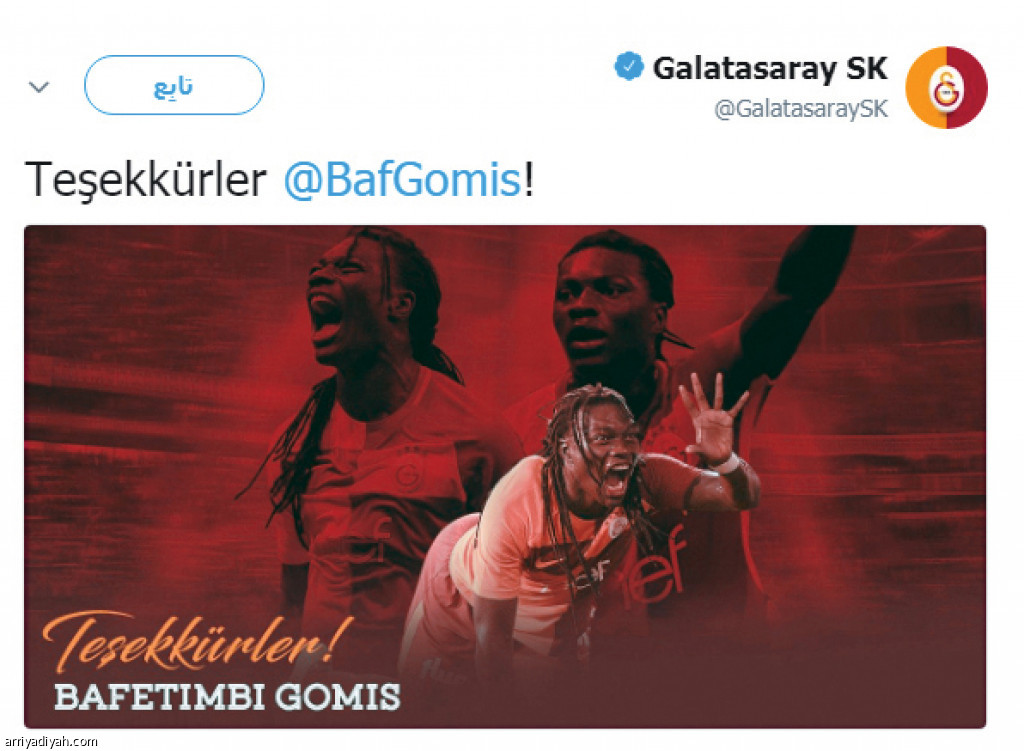Open the @BafGomis mention link

402,180
